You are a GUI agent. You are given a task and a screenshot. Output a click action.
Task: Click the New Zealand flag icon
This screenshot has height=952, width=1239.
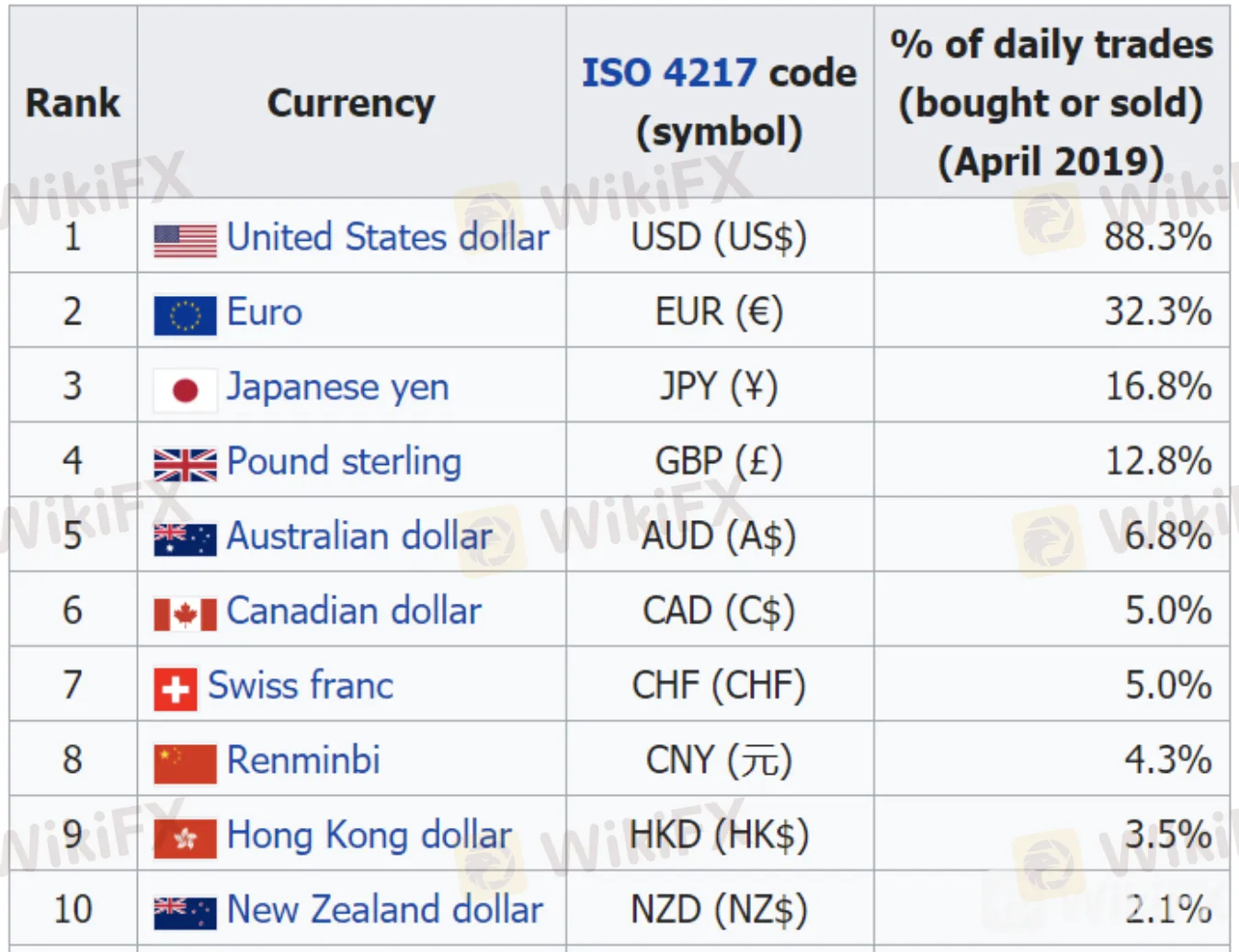[185, 912]
